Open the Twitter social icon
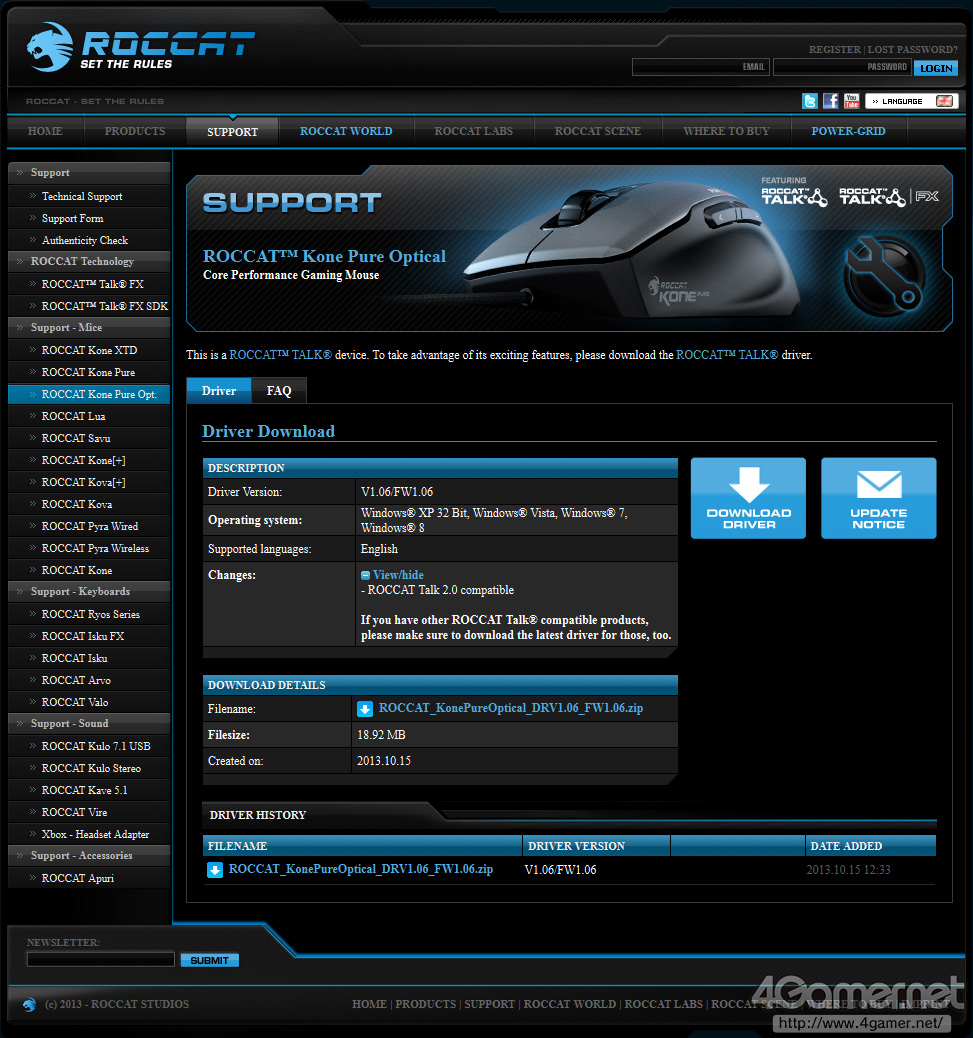 (x=810, y=101)
